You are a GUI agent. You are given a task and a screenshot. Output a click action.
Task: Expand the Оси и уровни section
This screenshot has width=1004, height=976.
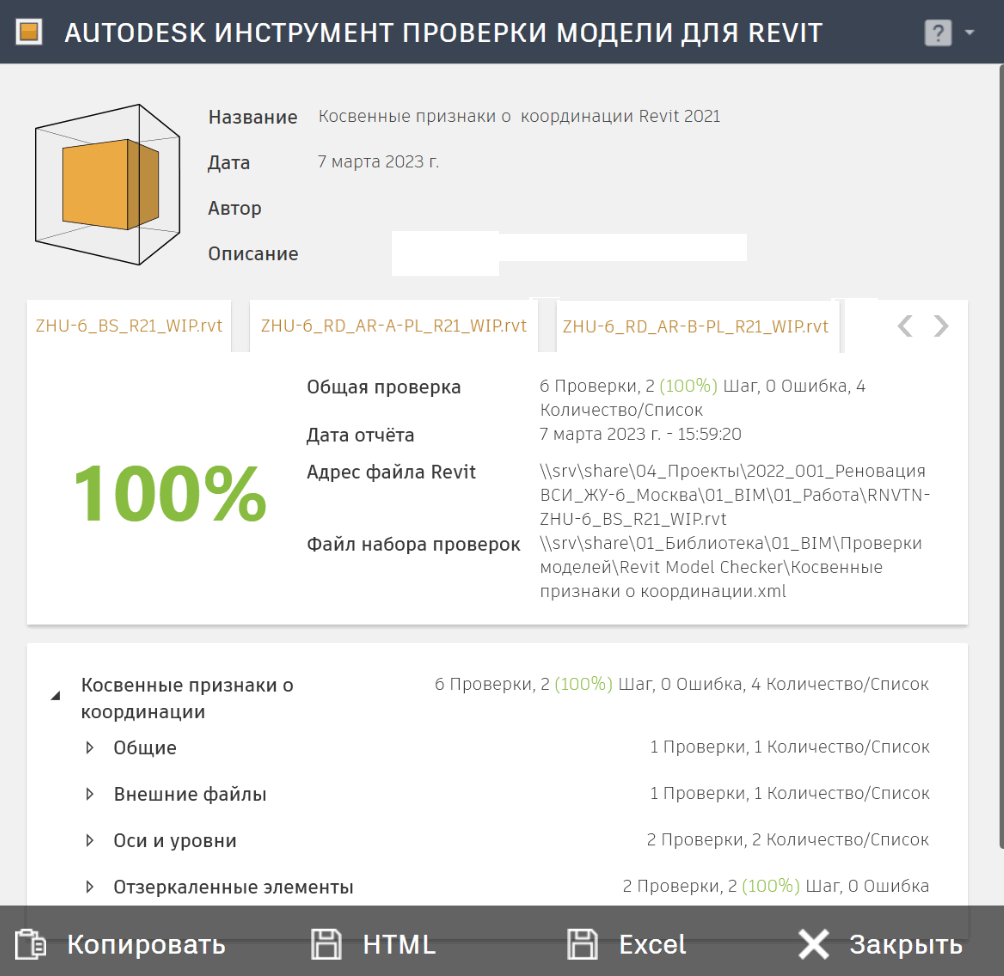90,840
